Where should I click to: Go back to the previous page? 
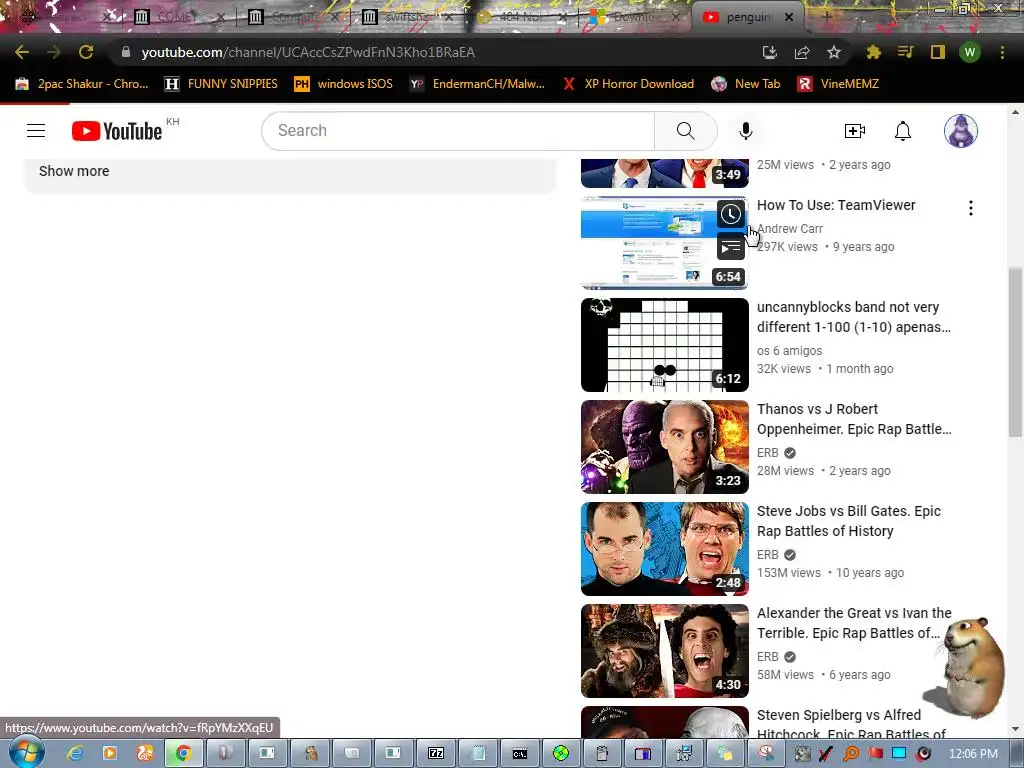coord(22,52)
